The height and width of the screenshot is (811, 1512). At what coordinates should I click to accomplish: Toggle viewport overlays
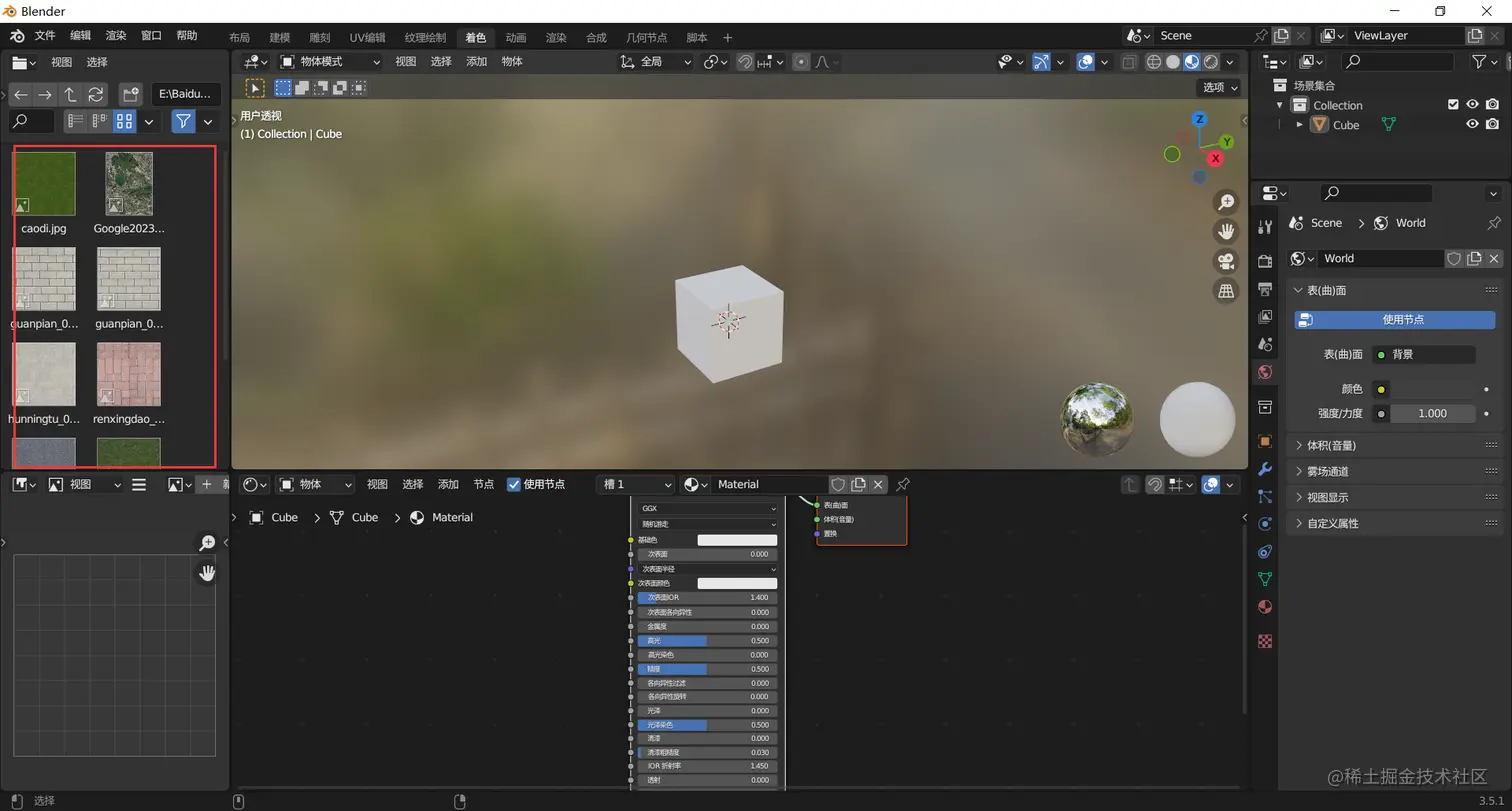(1086, 62)
